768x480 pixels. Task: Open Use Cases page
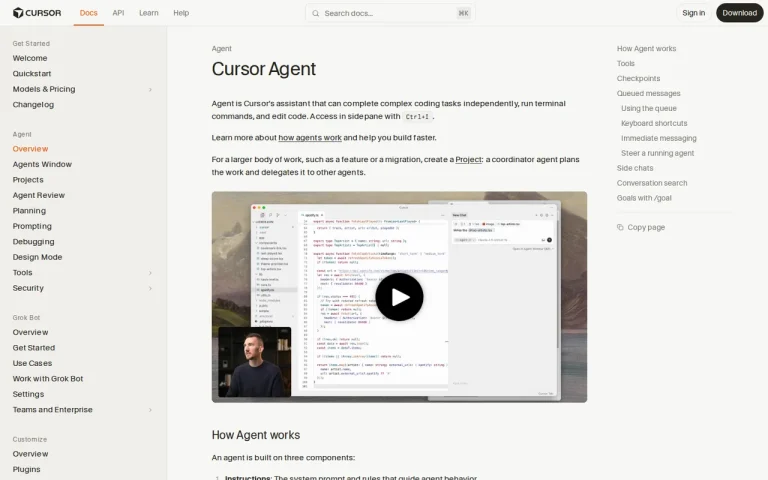click(32, 363)
